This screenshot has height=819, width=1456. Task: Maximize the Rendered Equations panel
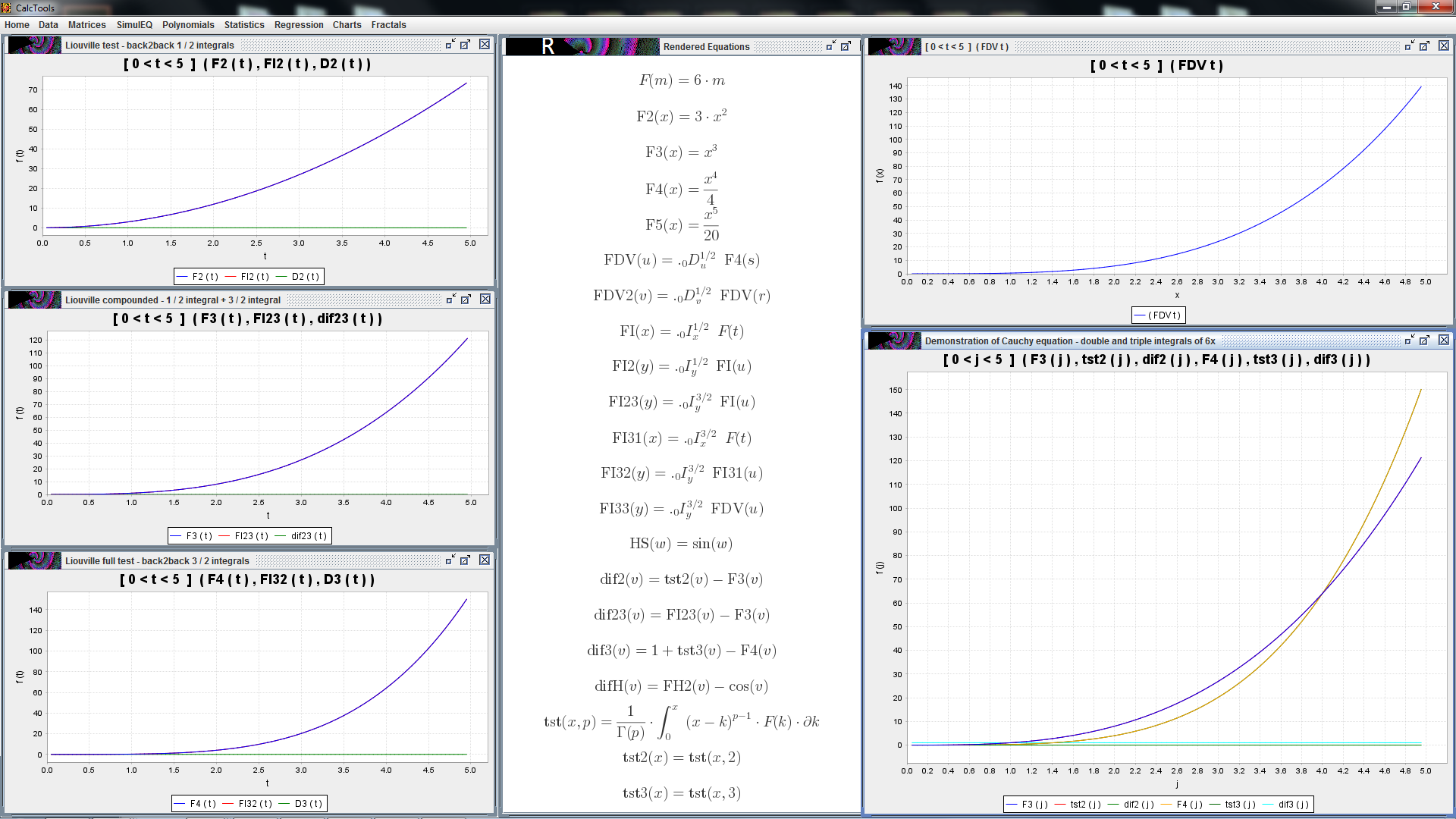pos(846,46)
